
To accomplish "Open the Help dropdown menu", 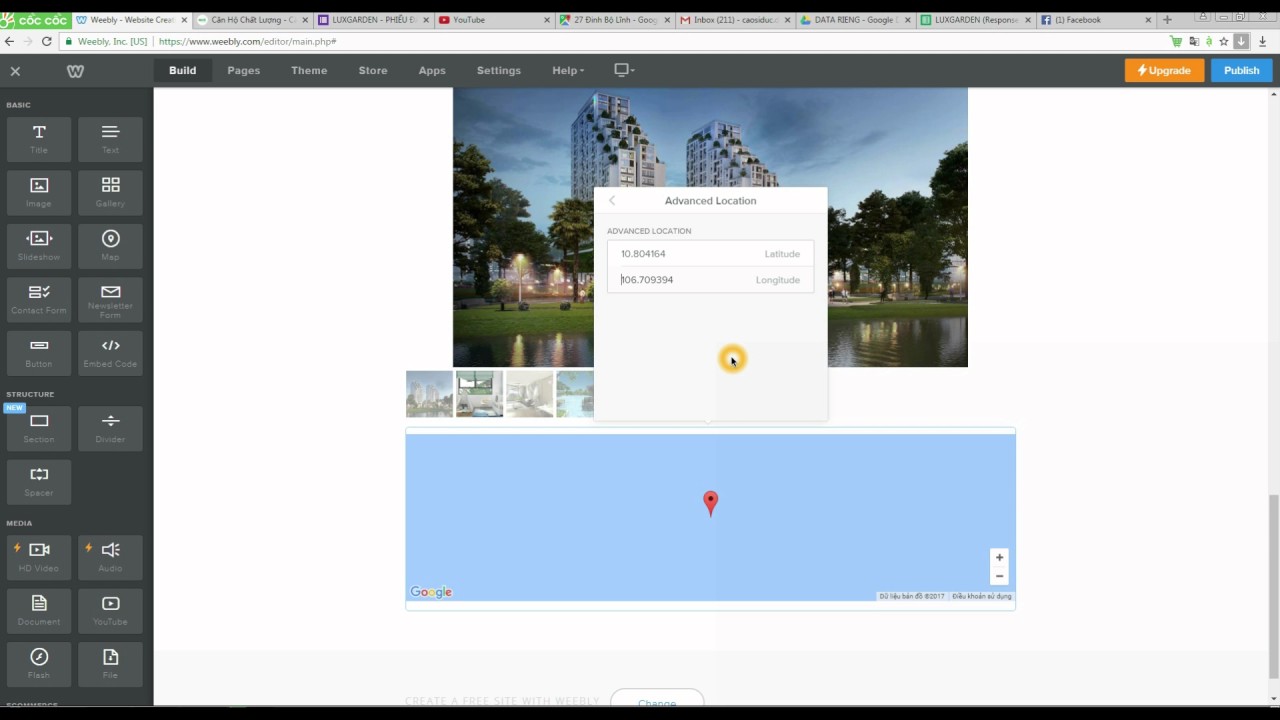I will tap(567, 71).
